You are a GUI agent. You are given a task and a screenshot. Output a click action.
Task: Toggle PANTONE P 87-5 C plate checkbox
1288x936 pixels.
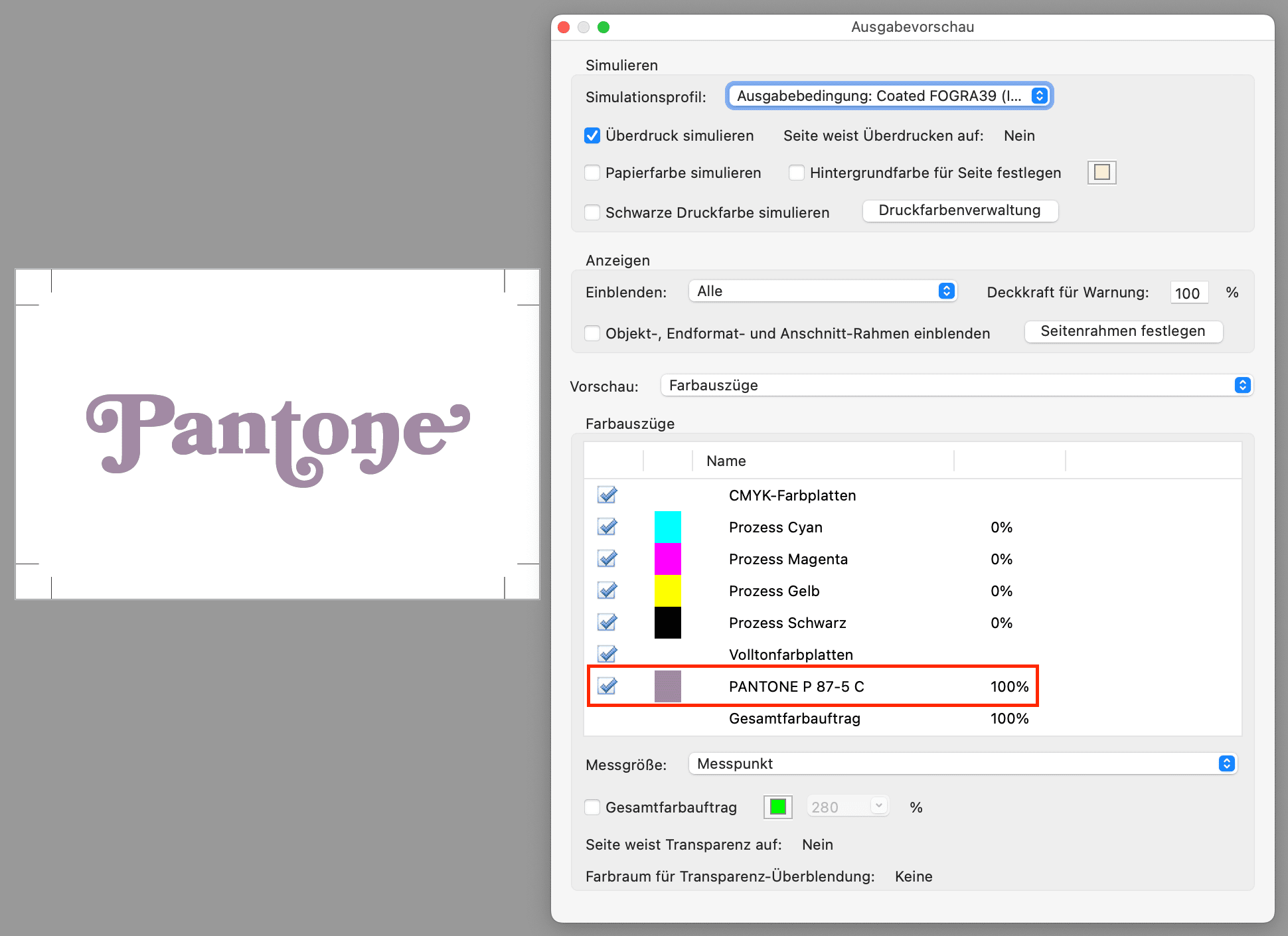(607, 686)
